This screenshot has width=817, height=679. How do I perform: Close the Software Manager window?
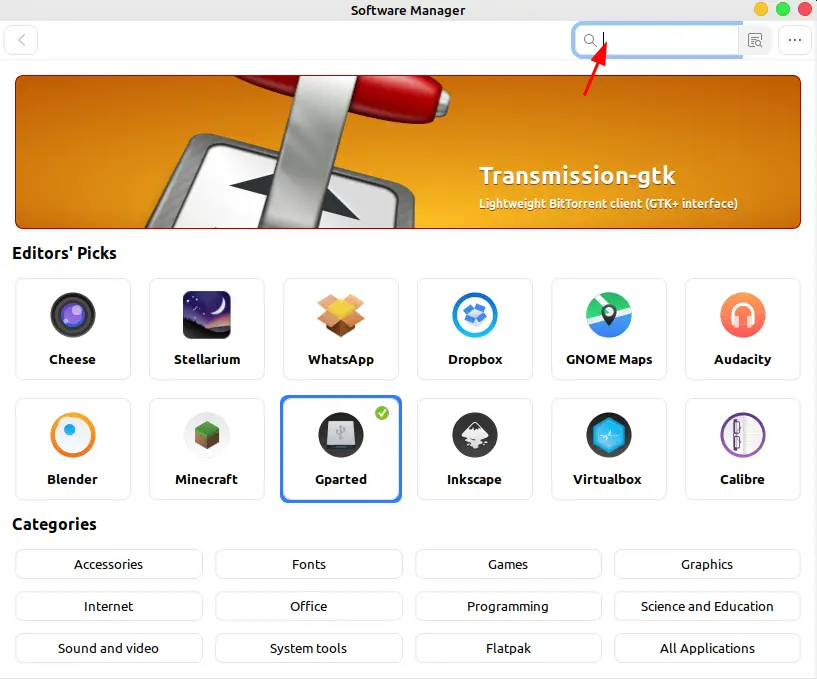point(804,9)
